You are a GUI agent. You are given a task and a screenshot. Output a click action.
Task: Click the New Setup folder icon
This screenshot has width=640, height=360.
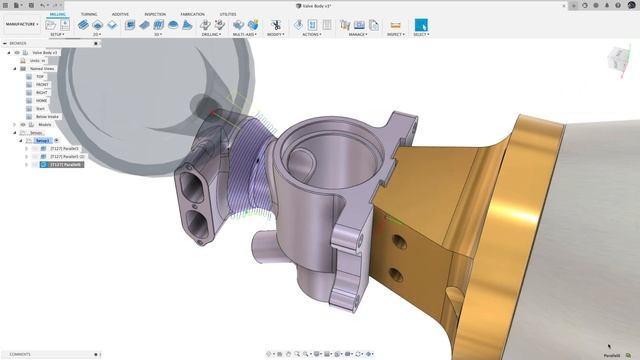(51, 25)
